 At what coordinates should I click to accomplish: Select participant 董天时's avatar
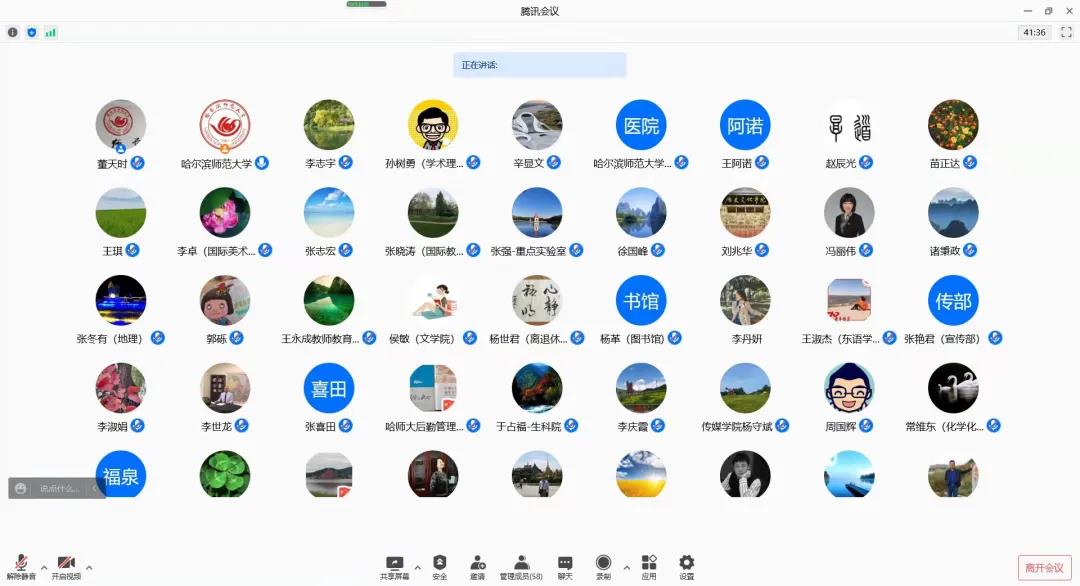point(121,125)
